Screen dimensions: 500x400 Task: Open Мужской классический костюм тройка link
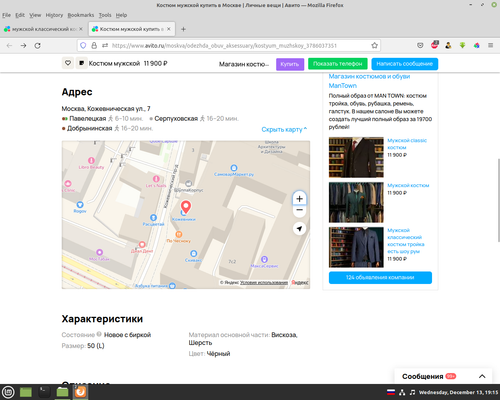point(406,241)
